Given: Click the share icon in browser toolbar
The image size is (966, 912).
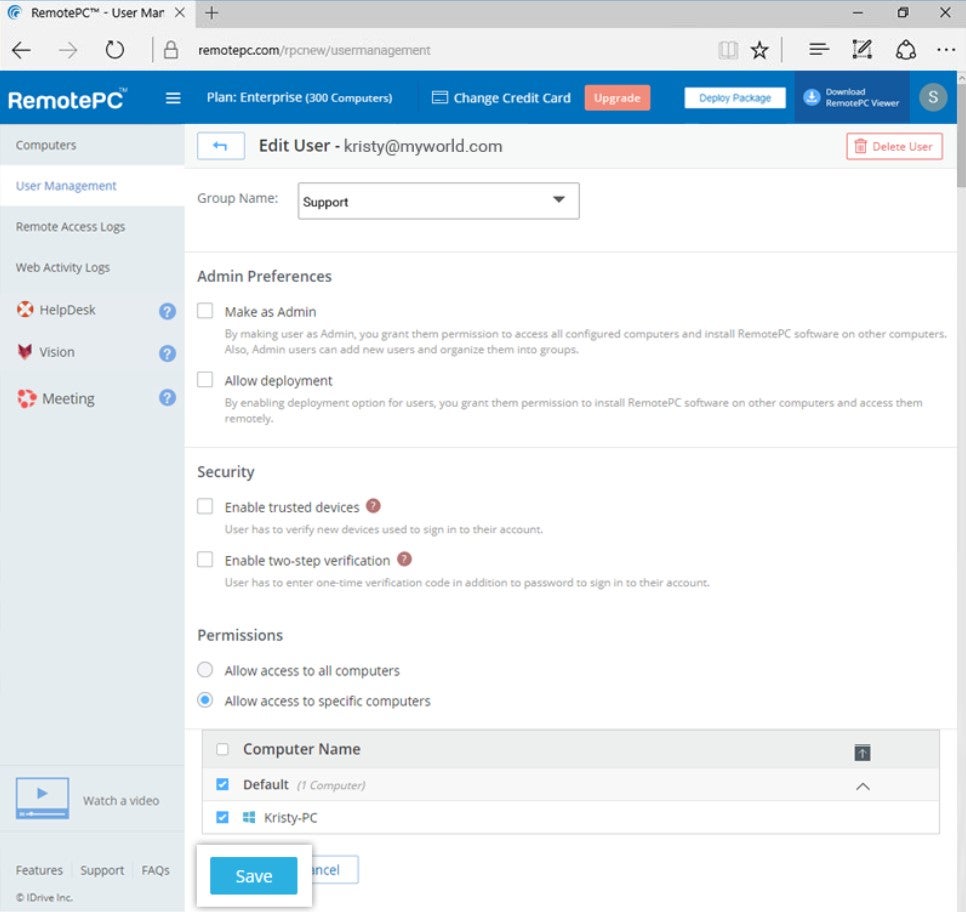Looking at the screenshot, I should (x=906, y=50).
